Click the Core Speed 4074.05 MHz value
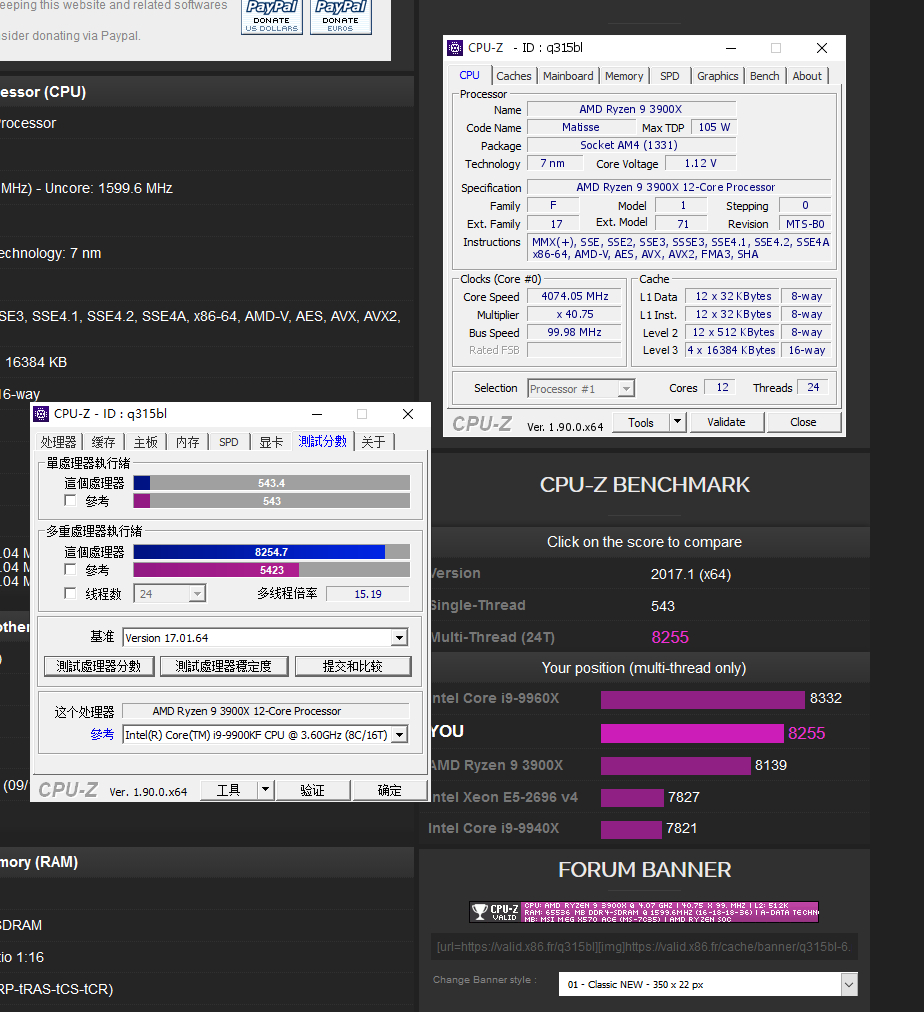Viewport: 924px width, 1012px height. click(x=574, y=296)
